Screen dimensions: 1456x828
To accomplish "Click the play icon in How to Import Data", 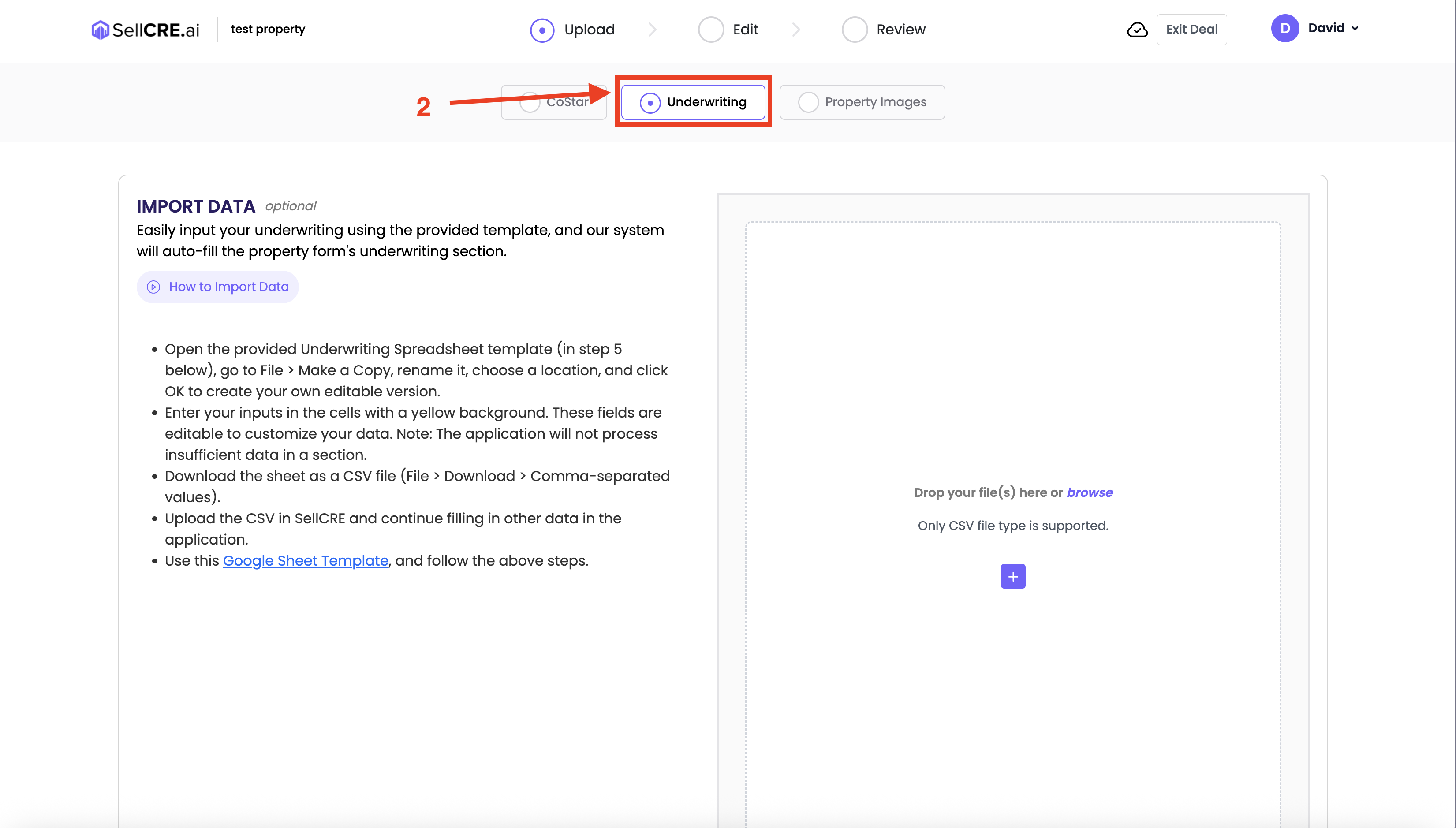I will tap(153, 287).
